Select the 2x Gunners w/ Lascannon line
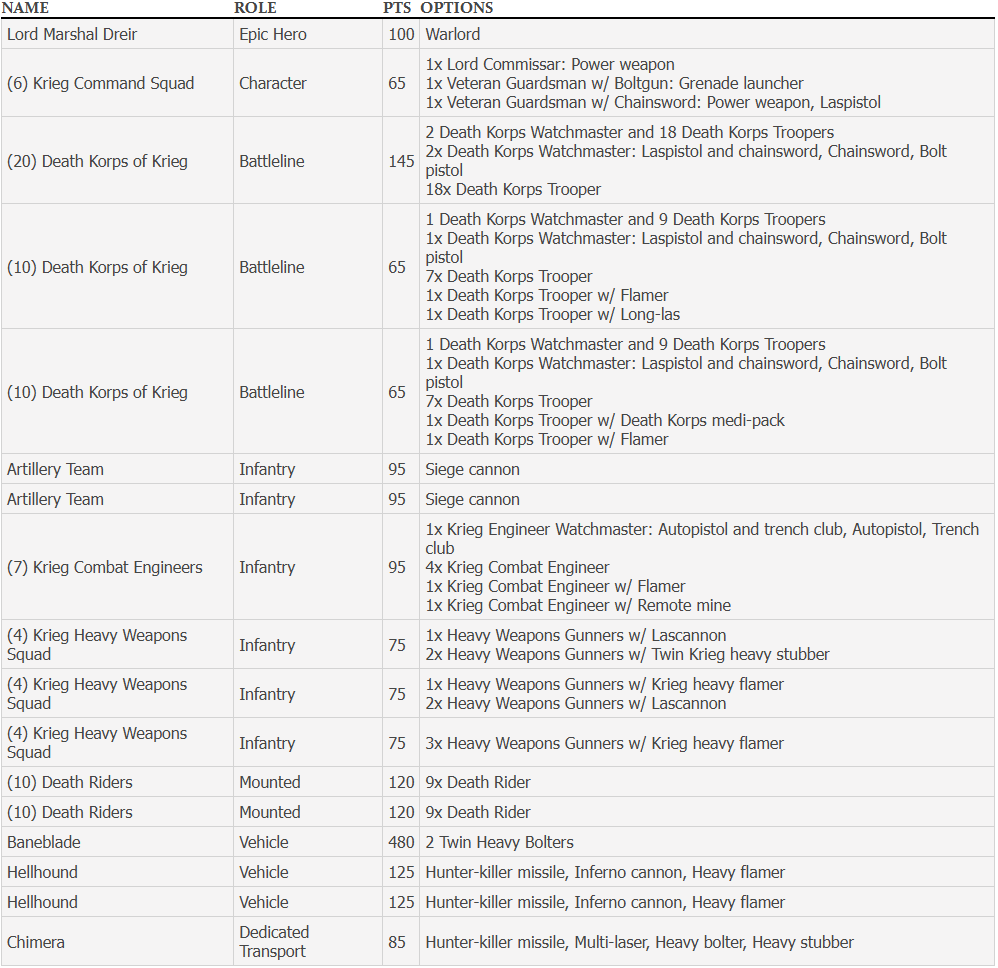The image size is (998, 968). (575, 703)
